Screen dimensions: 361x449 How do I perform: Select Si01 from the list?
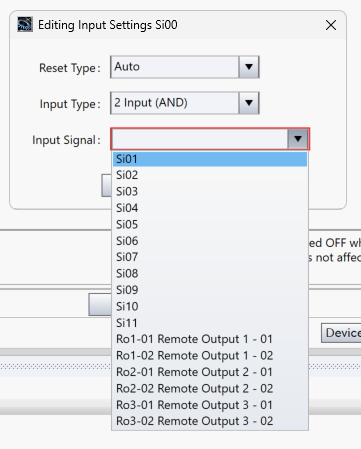tap(210, 159)
